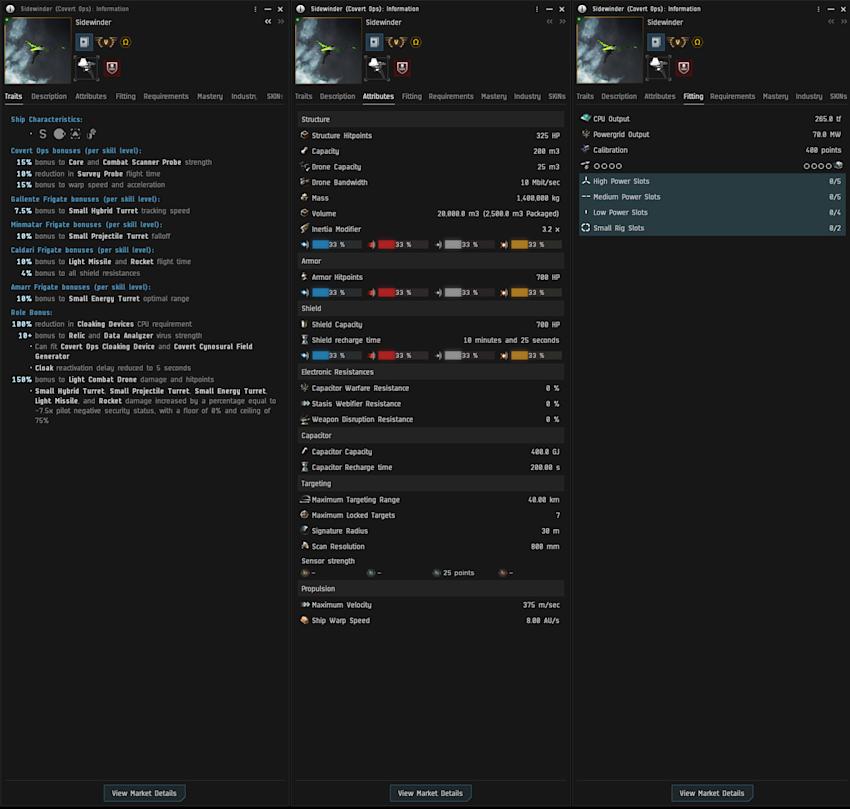This screenshot has height=809, width=850.
Task: Click the tech level icon in left window
Action: 106,42
